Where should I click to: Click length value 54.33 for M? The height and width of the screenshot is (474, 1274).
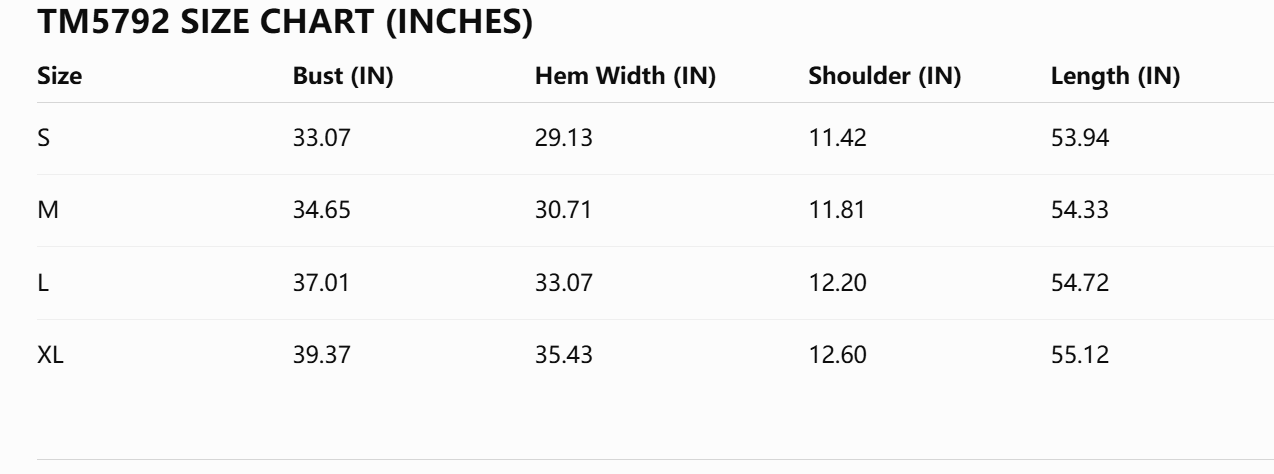pyautogui.click(x=1080, y=211)
